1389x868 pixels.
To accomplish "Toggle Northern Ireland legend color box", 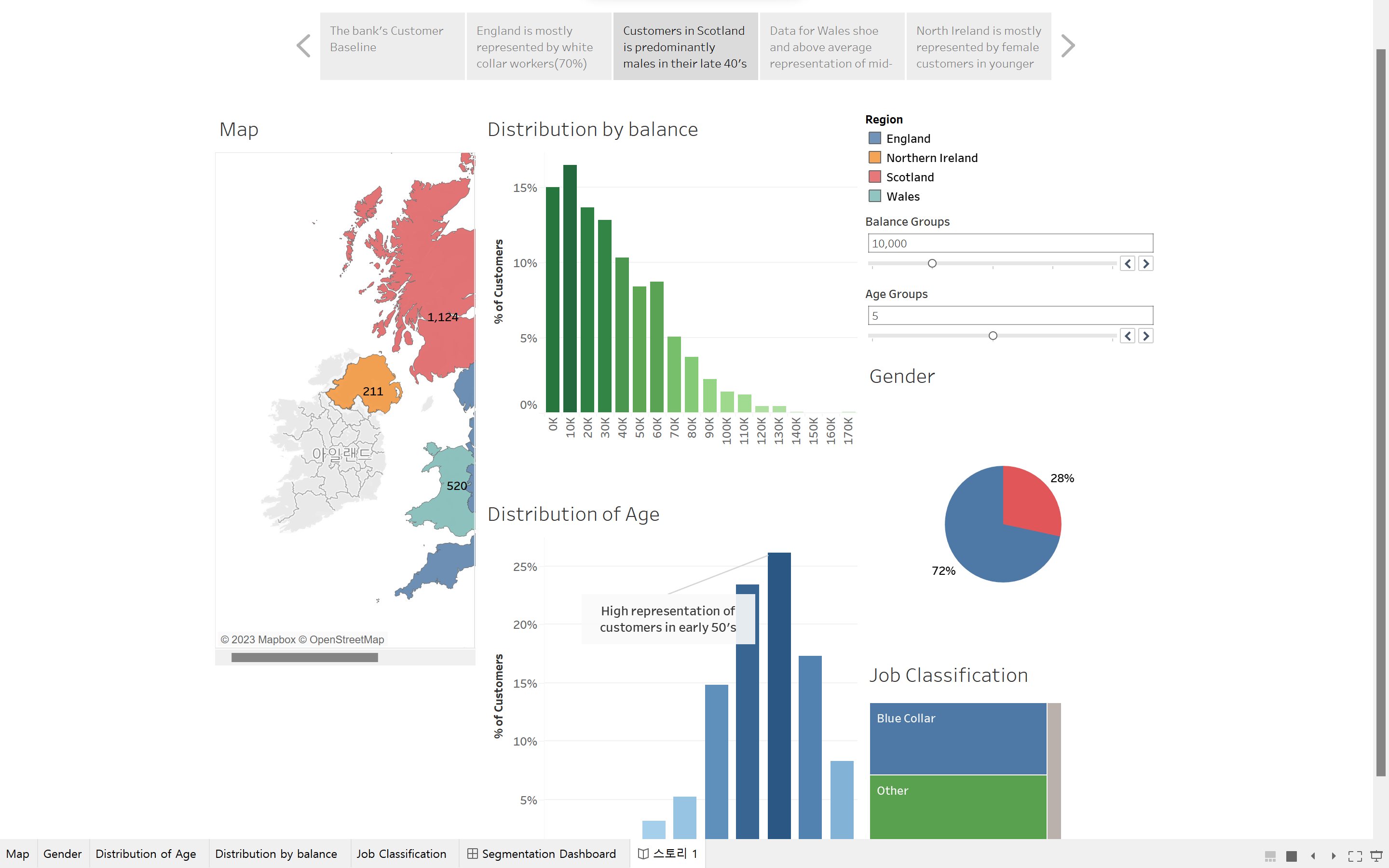I will (874, 157).
